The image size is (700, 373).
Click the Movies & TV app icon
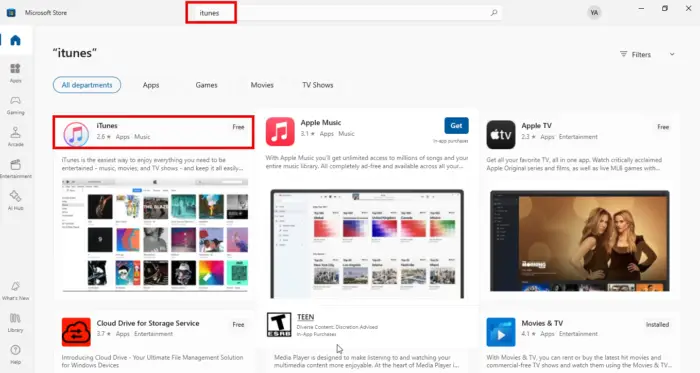pyautogui.click(x=500, y=332)
